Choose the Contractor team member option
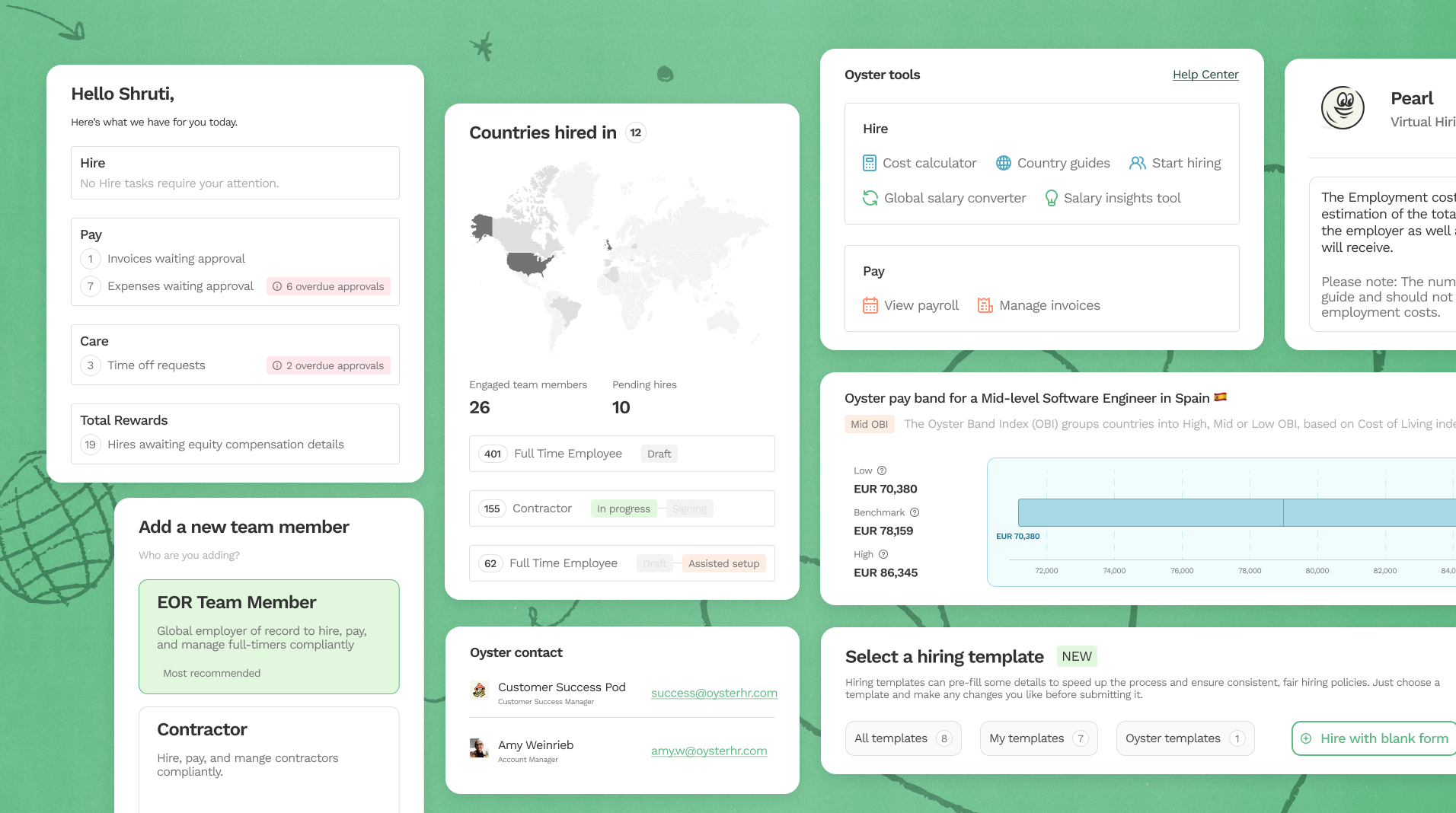The width and height of the screenshot is (1456, 813). click(x=269, y=760)
